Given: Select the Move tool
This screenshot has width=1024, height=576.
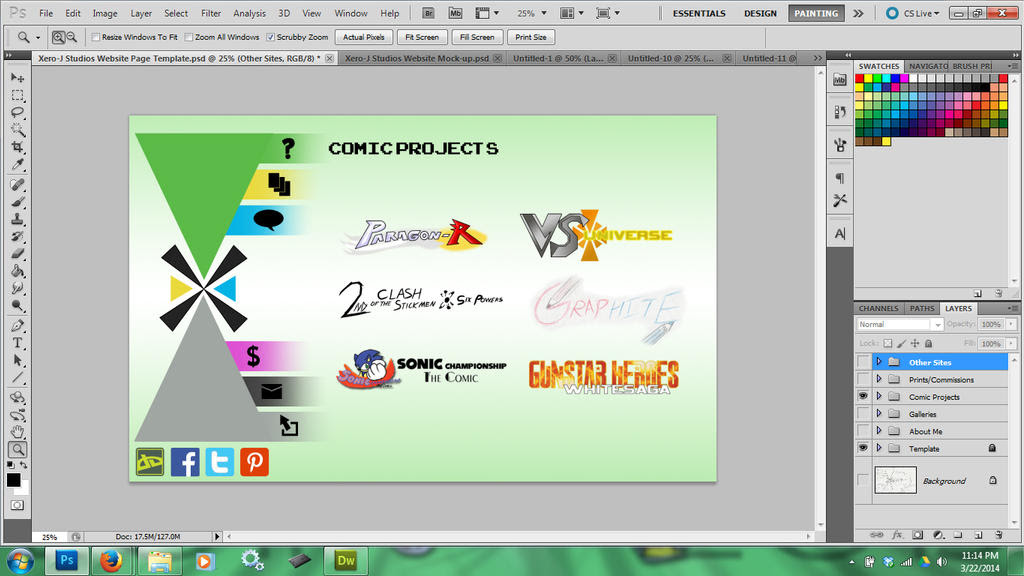Looking at the screenshot, I should [x=18, y=78].
